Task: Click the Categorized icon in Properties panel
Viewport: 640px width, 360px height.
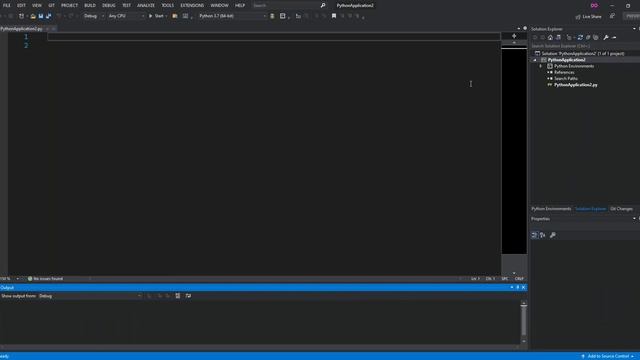Action: point(534,235)
